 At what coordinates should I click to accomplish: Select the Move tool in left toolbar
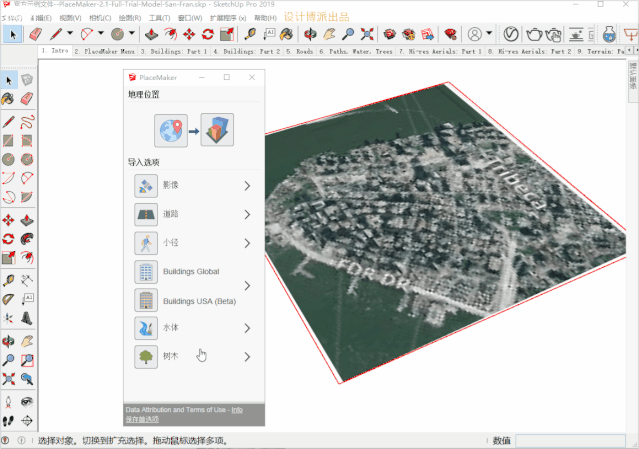pyautogui.click(x=8, y=220)
